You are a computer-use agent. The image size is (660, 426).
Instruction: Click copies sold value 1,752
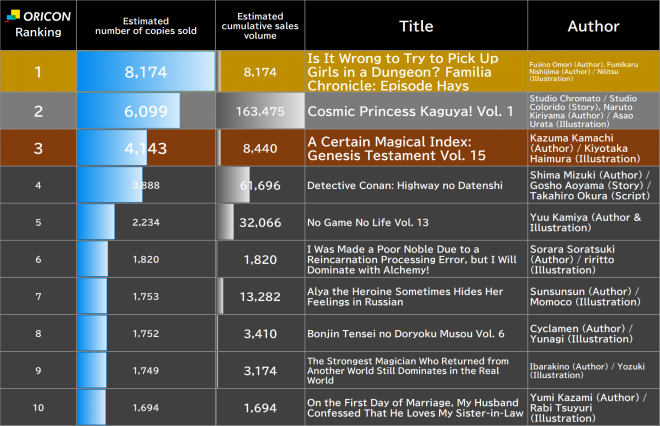tap(146, 333)
